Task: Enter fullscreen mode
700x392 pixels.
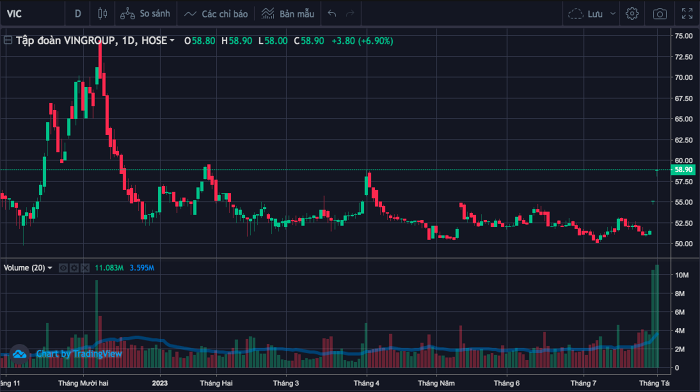Action: click(x=687, y=14)
